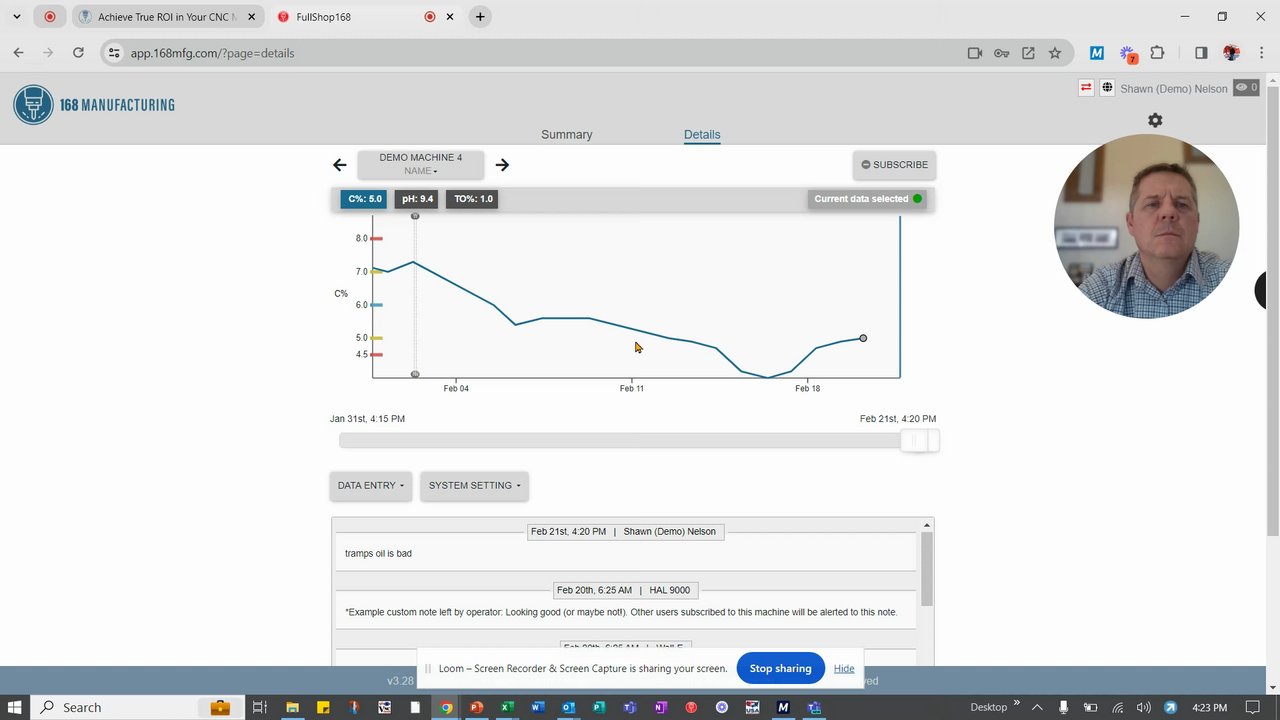This screenshot has height=720, width=1280.
Task: Open the Extensions puzzle-piece menu
Action: (x=1158, y=53)
